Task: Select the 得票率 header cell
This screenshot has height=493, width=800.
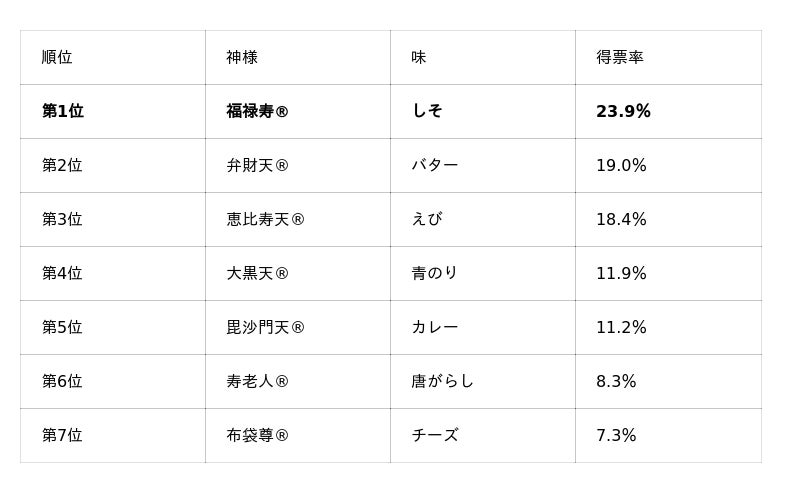Action: click(x=668, y=57)
